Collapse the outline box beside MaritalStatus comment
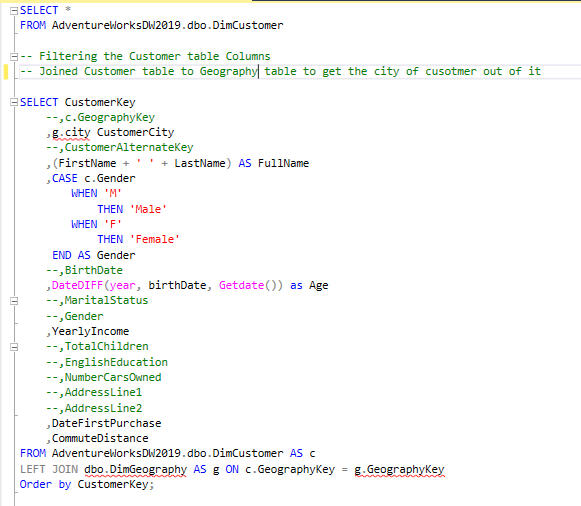Viewport: 581px width, 506px height. (14, 301)
